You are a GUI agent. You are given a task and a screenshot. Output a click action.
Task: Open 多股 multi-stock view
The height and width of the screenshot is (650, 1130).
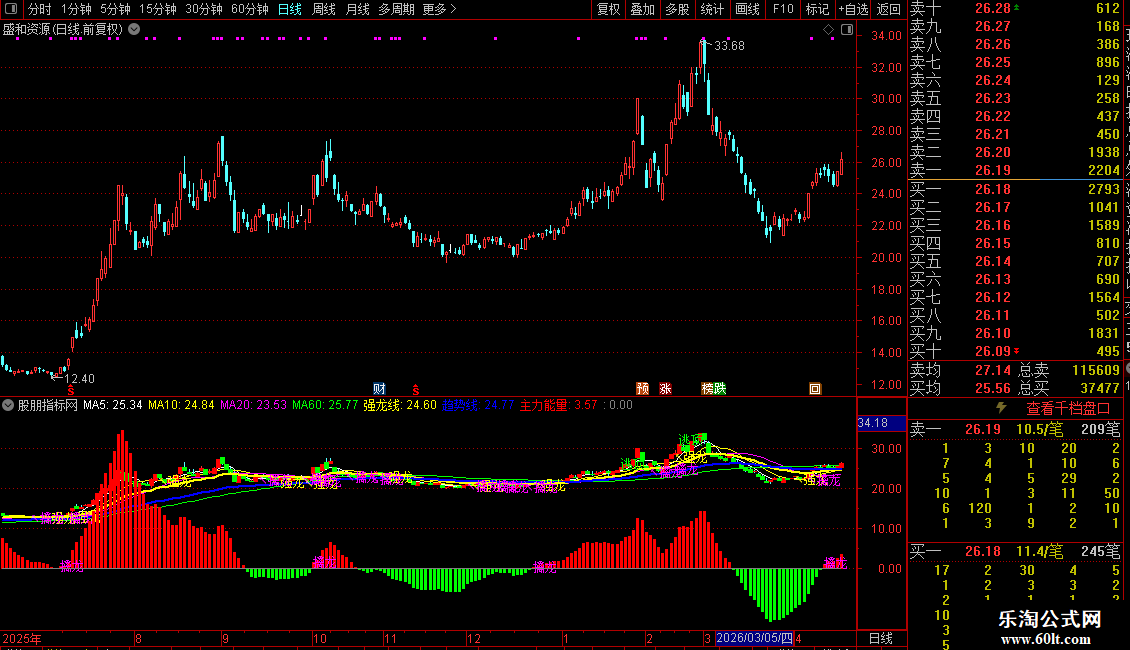click(677, 9)
